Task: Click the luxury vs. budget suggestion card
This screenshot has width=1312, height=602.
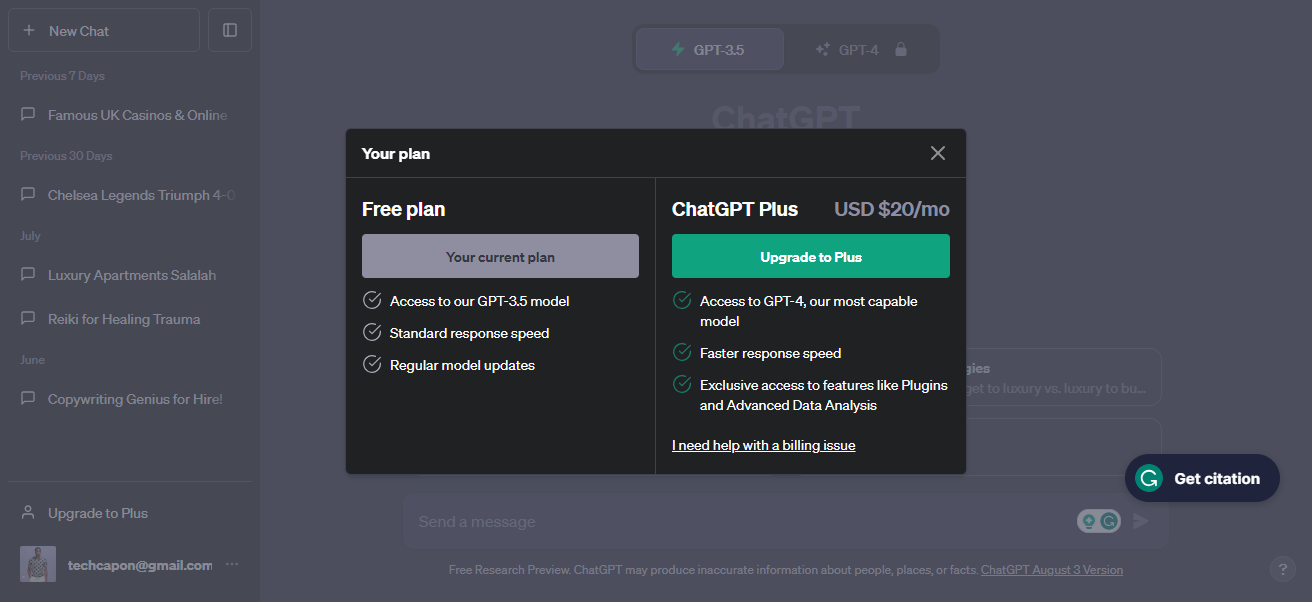Action: (x=1062, y=378)
